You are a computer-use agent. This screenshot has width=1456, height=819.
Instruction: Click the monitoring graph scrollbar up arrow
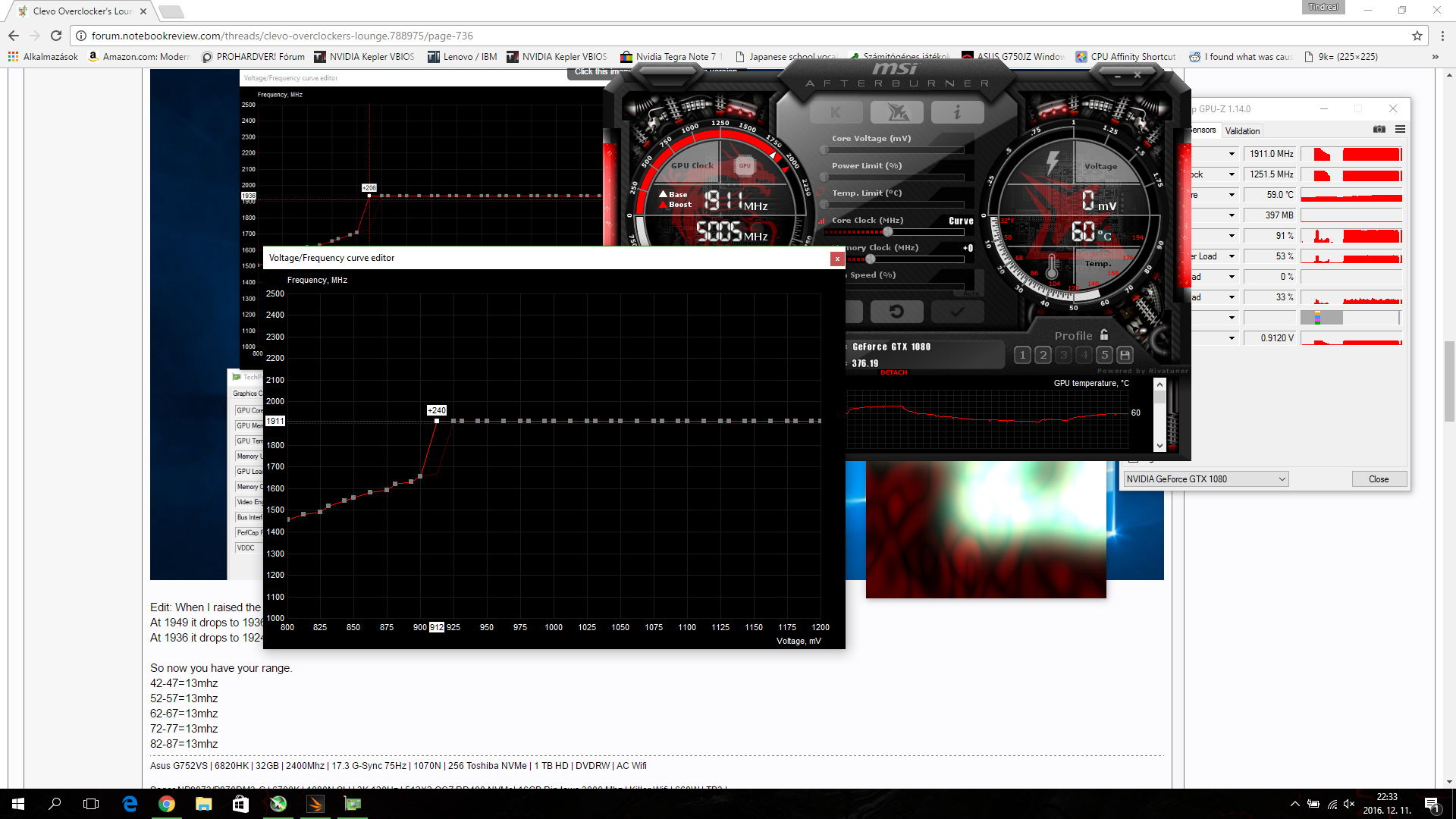[1159, 385]
